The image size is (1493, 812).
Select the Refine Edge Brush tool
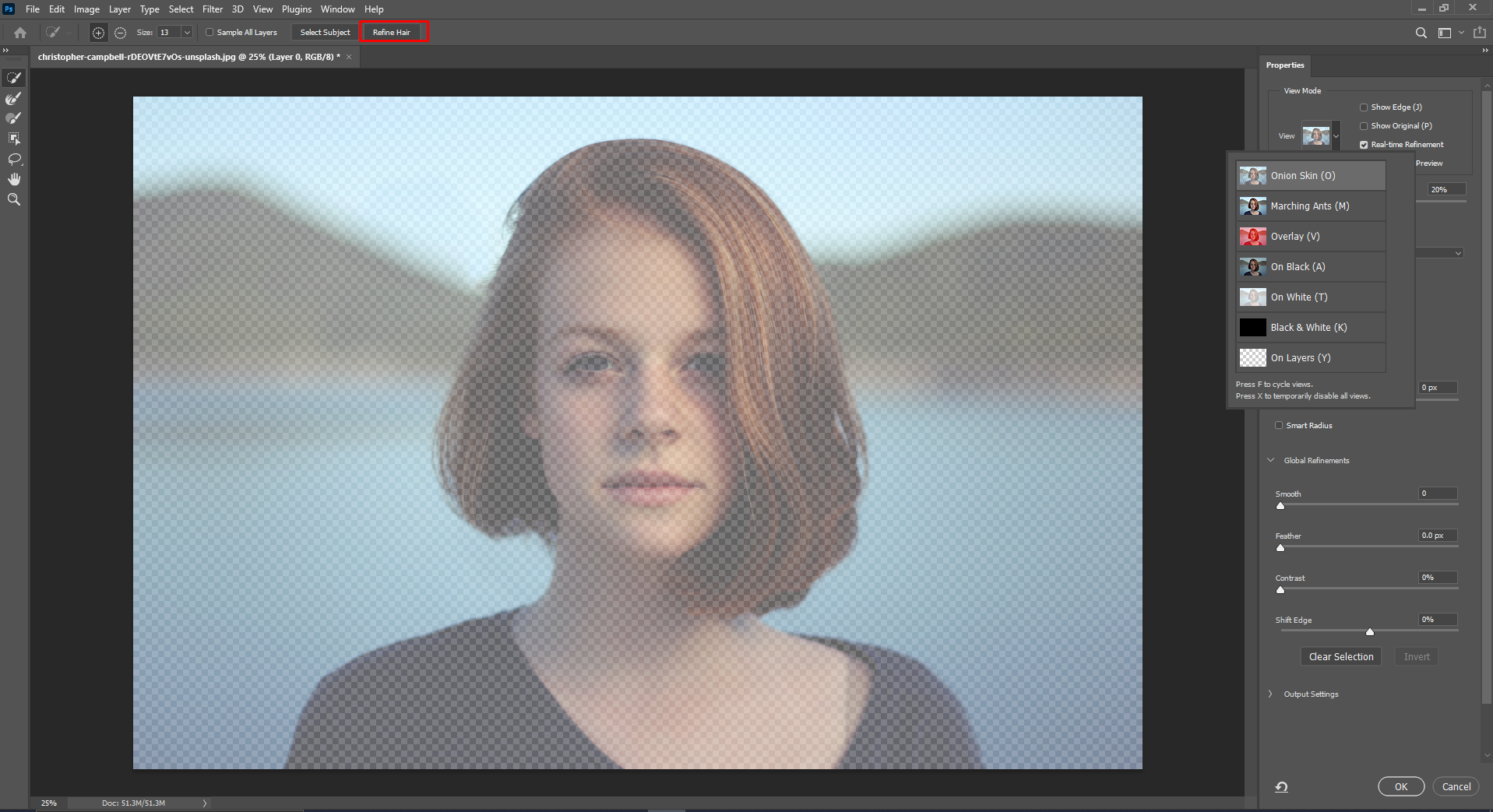click(13, 98)
